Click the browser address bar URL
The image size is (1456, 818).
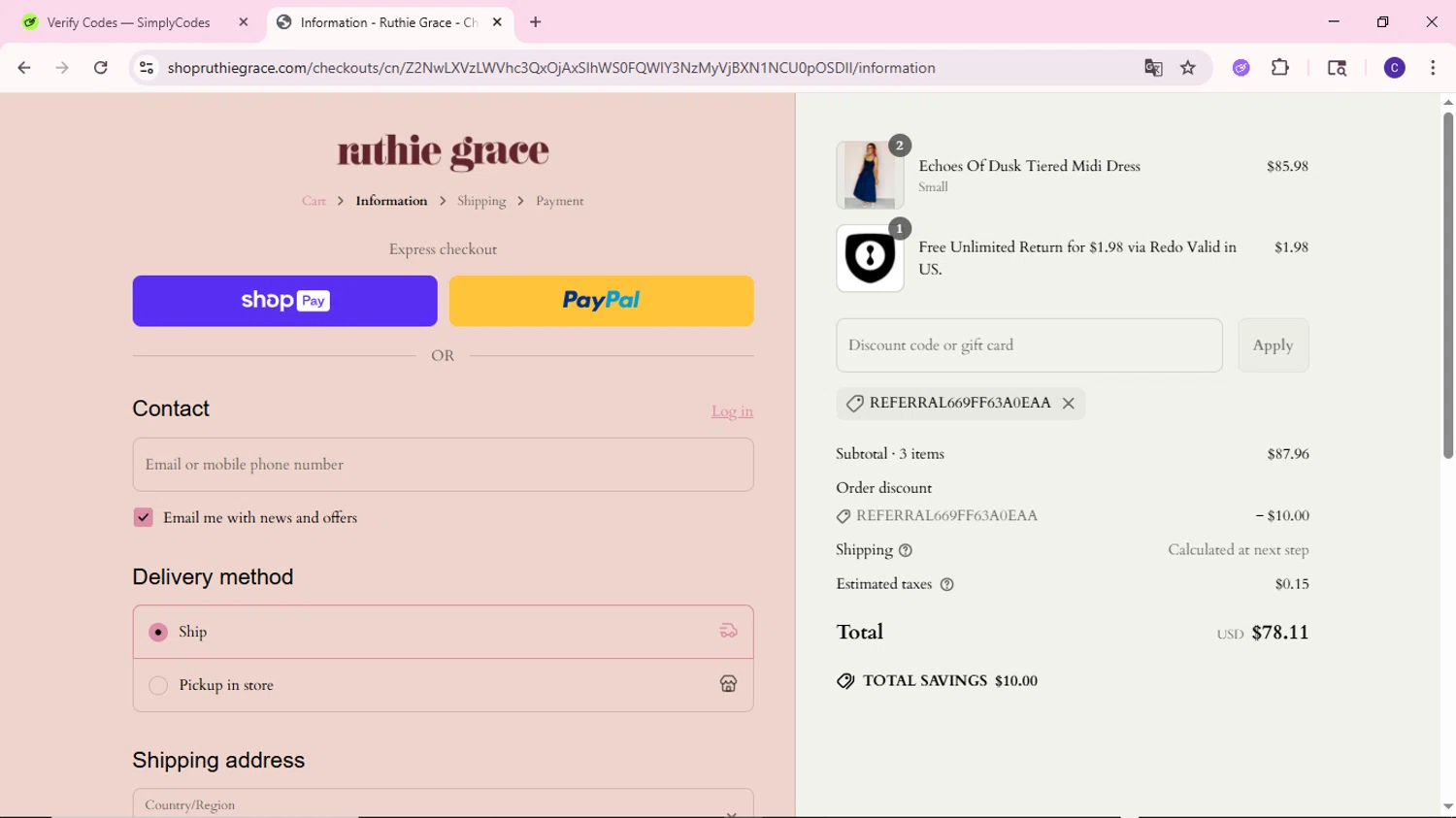point(551,68)
